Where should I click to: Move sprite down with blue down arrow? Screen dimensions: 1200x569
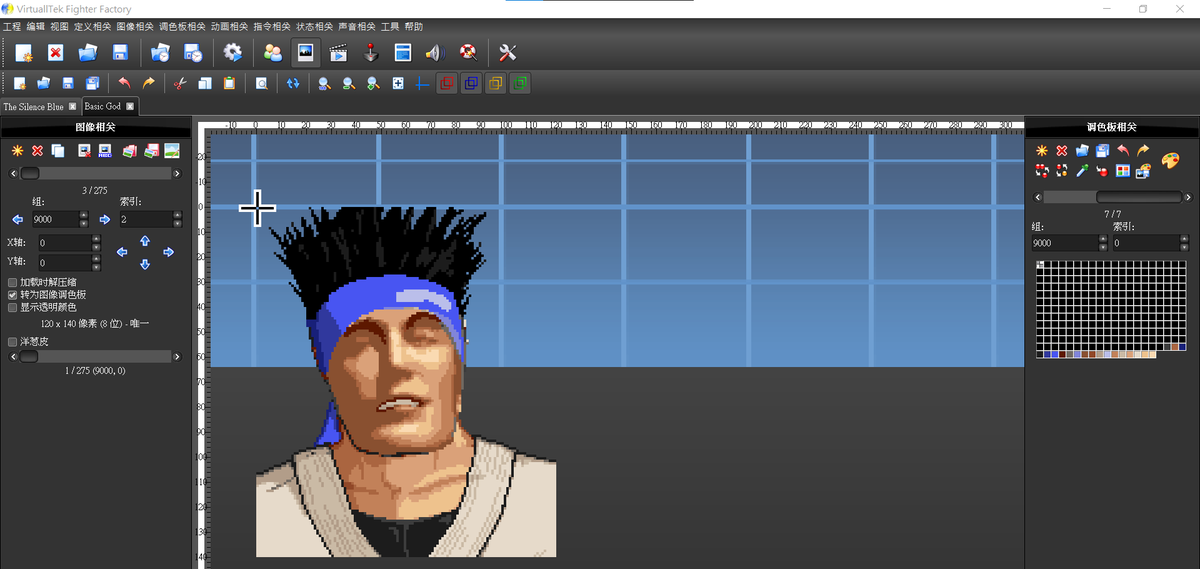click(x=145, y=264)
